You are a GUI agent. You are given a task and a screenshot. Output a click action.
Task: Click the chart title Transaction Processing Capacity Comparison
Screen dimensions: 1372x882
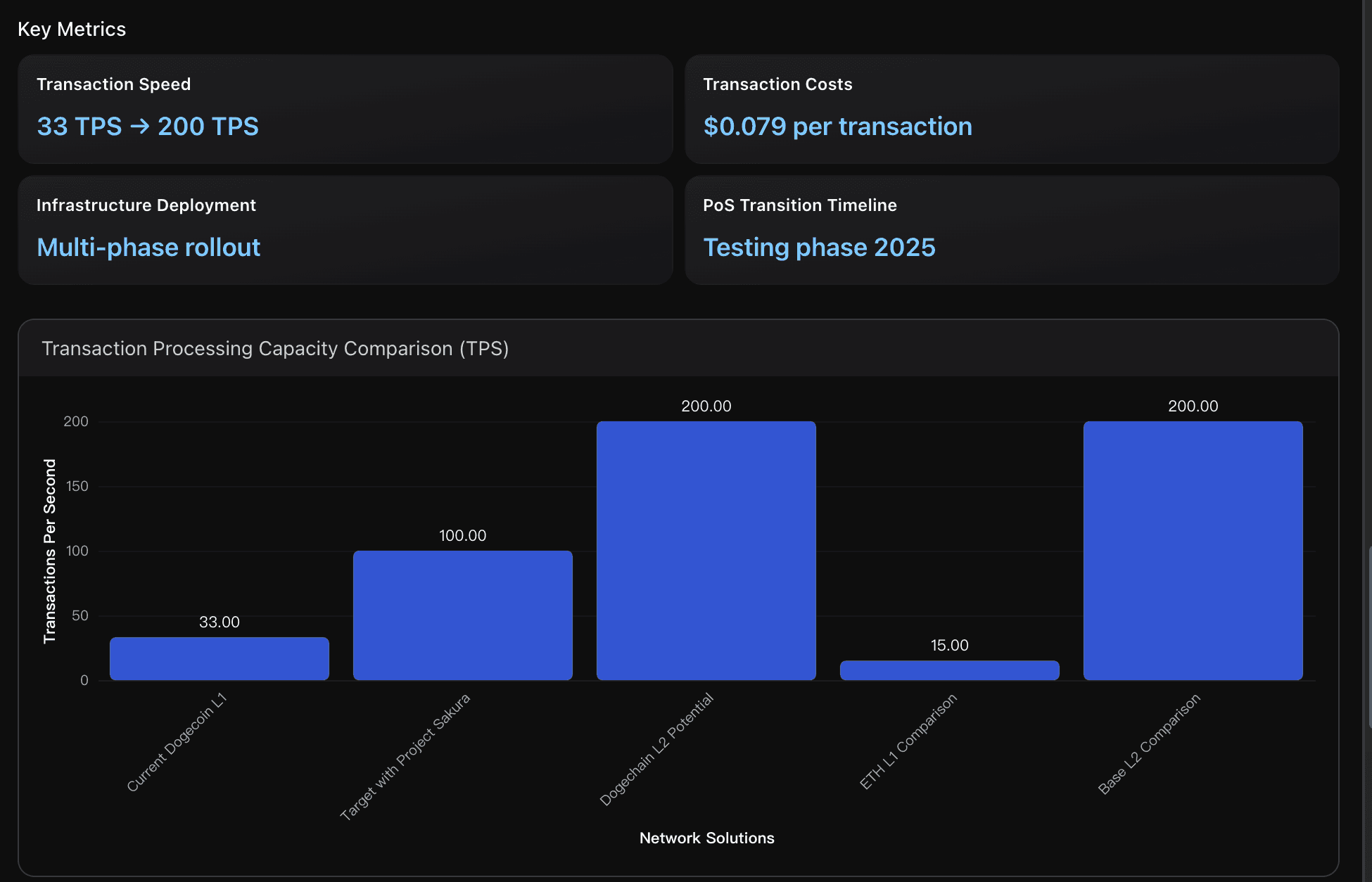[275, 349]
